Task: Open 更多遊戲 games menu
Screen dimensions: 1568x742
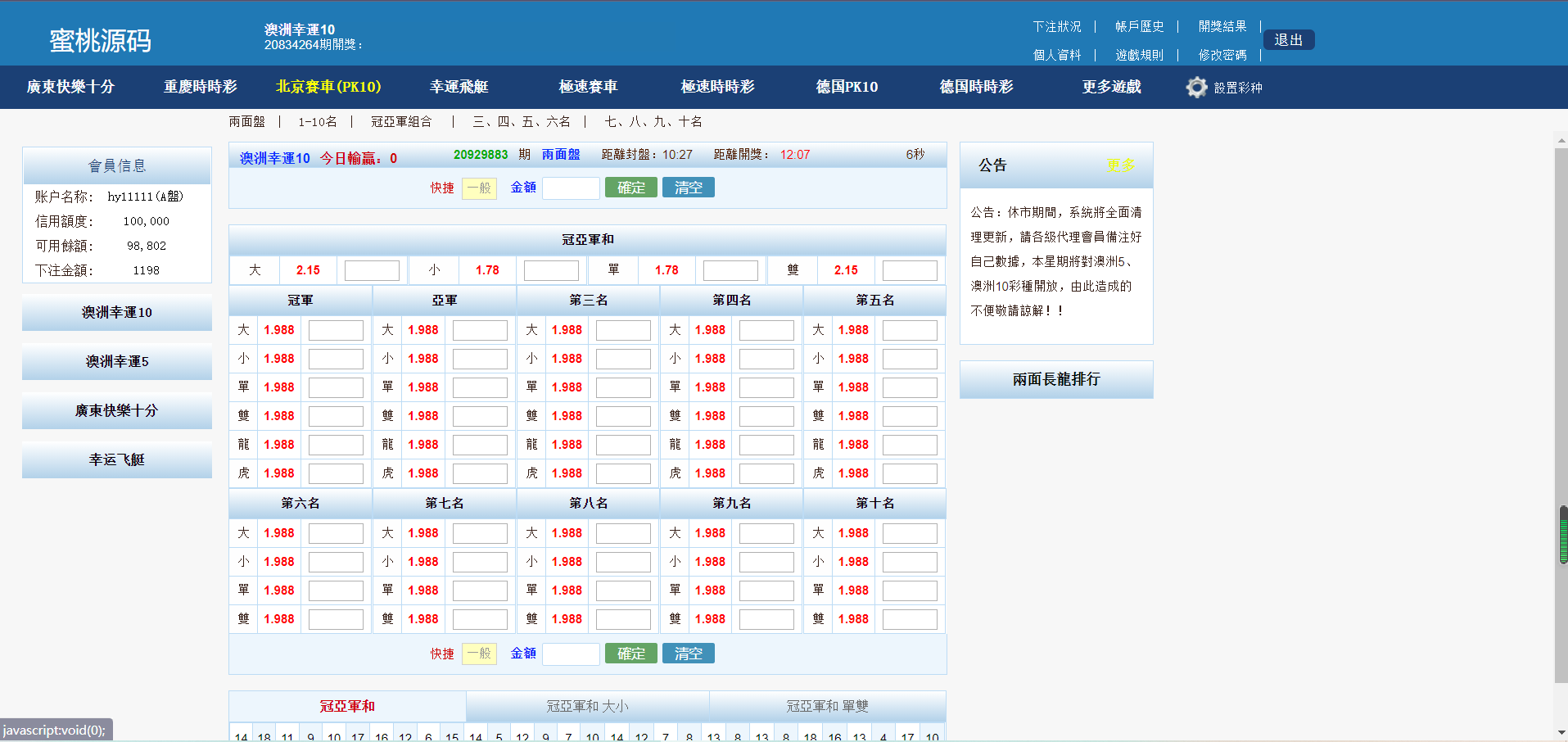Action: click(x=1111, y=87)
